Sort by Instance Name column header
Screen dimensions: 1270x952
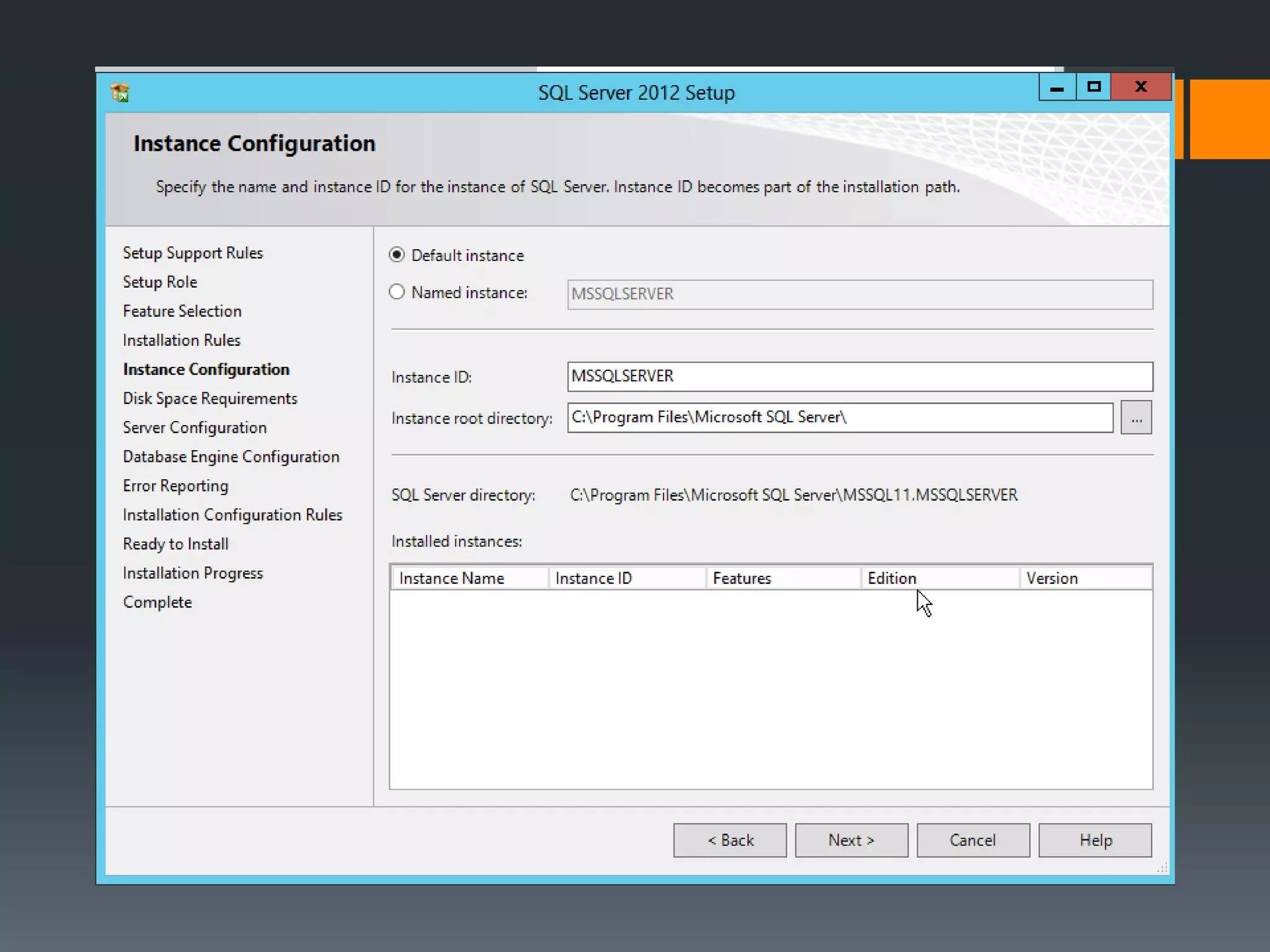pyautogui.click(x=469, y=578)
